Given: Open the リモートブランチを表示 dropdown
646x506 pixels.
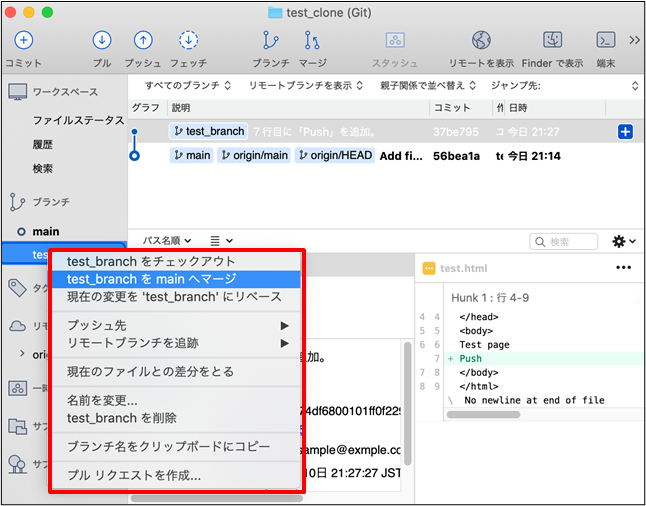Looking at the screenshot, I should (306, 86).
